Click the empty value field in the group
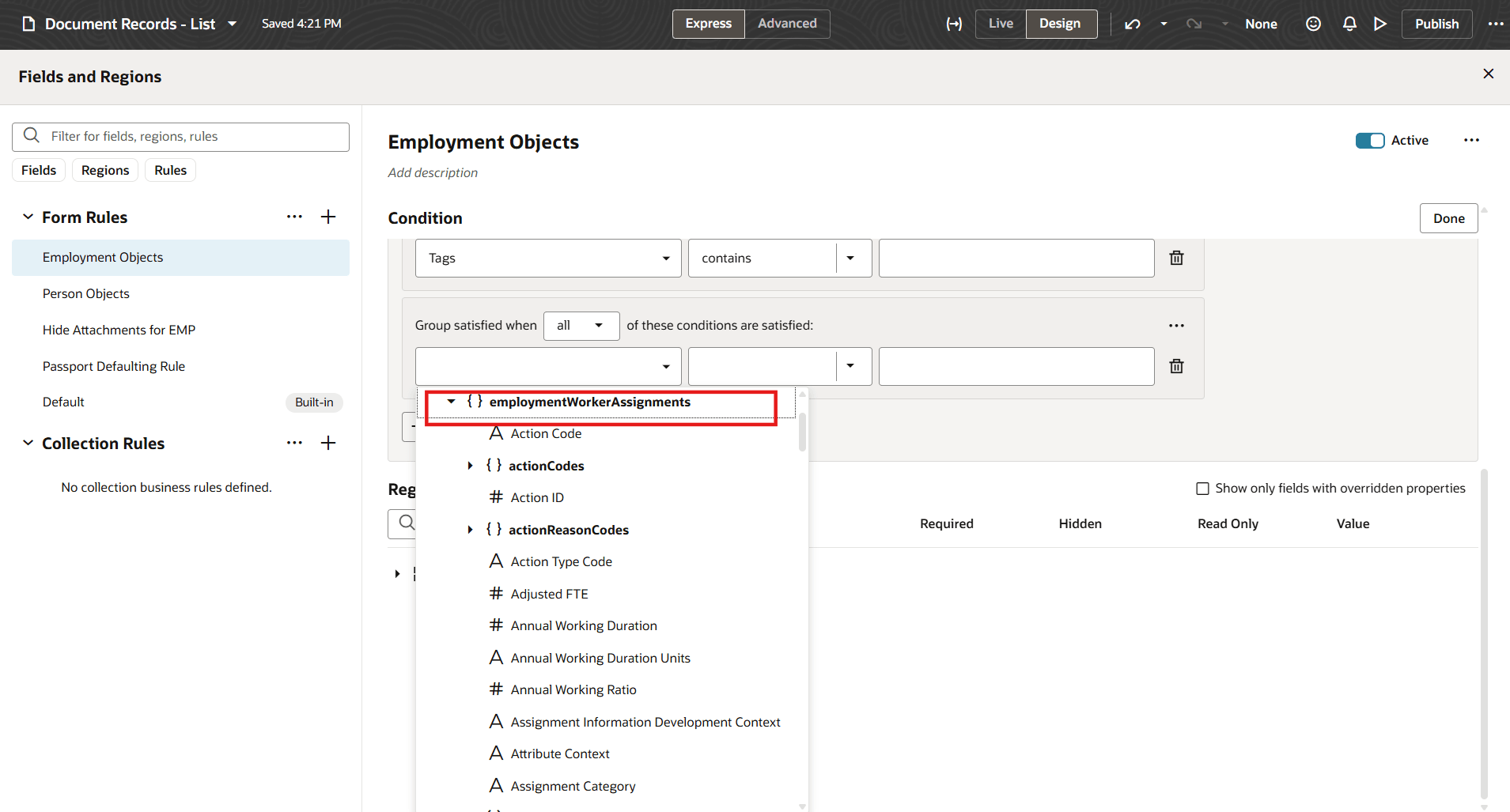 1016,367
